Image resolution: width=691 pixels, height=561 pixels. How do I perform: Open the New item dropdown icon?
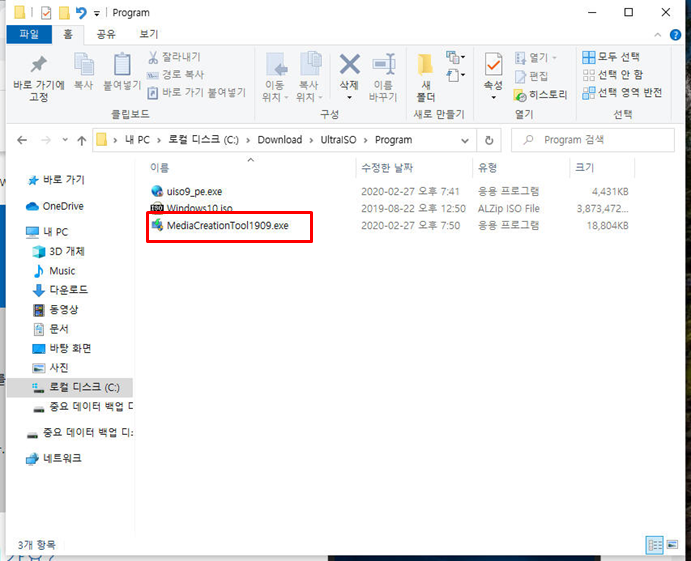455,57
